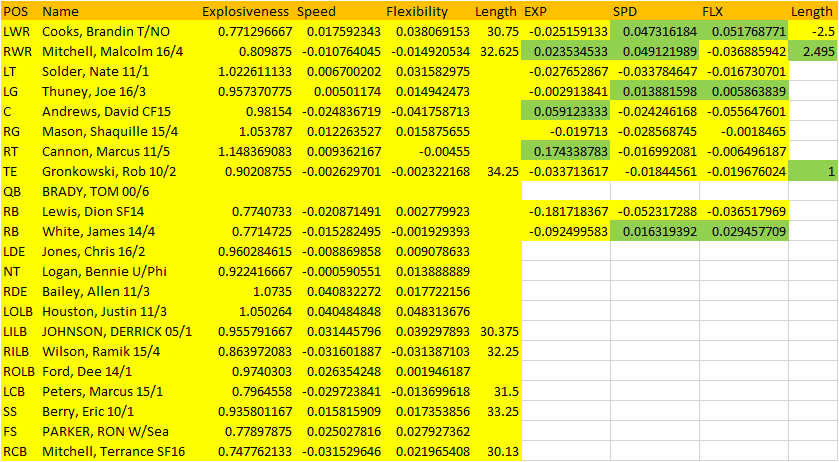Click the explosiveness value 1.0735

coord(272,292)
